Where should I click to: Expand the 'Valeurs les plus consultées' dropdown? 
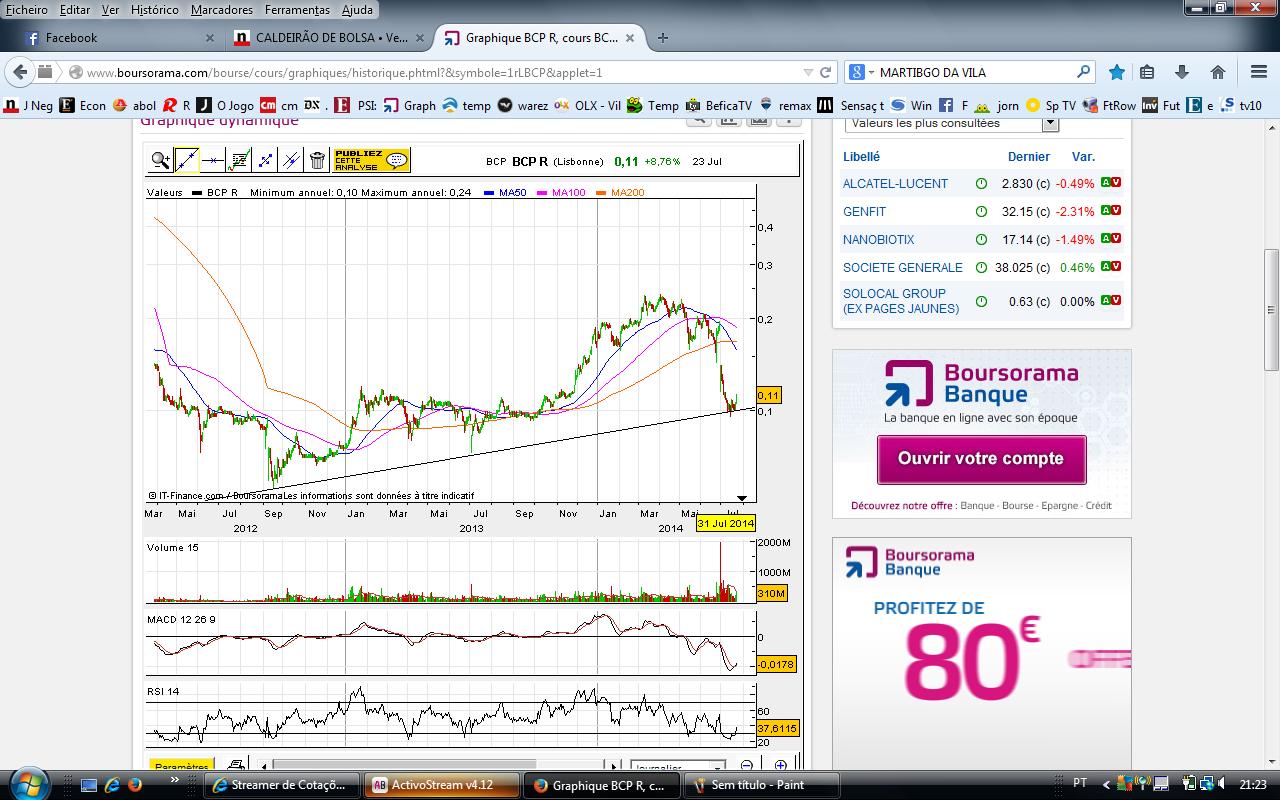tap(1050, 123)
